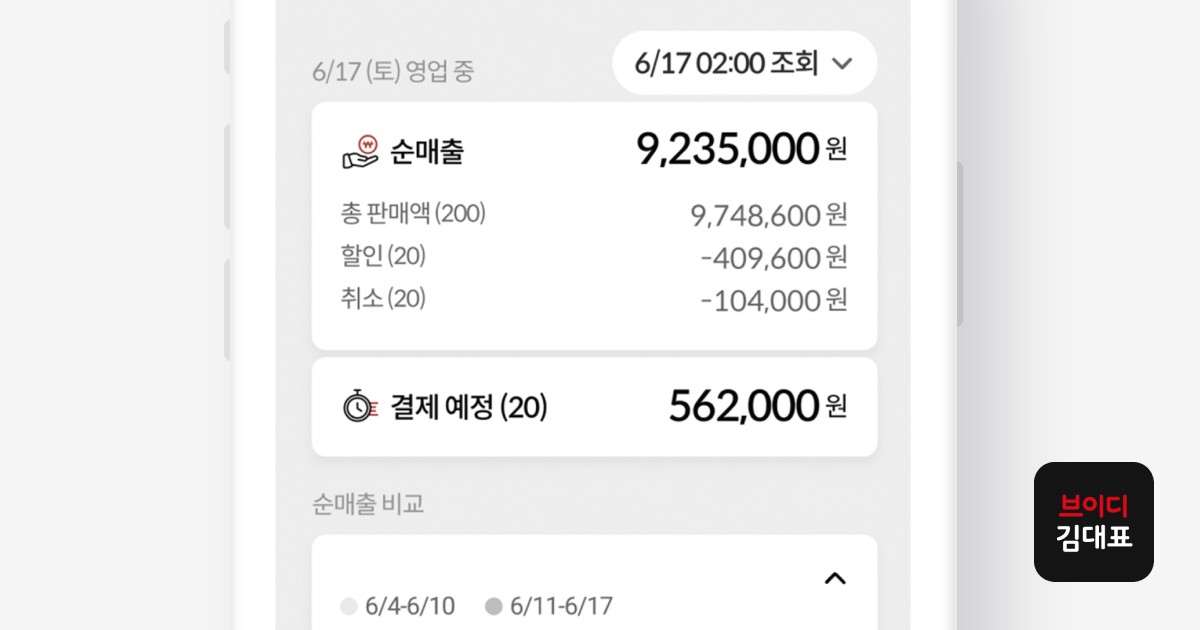Viewport: 1200px width, 630px height.
Task: Click the 6/11-6/17 legend color dot
Action: click(494, 606)
